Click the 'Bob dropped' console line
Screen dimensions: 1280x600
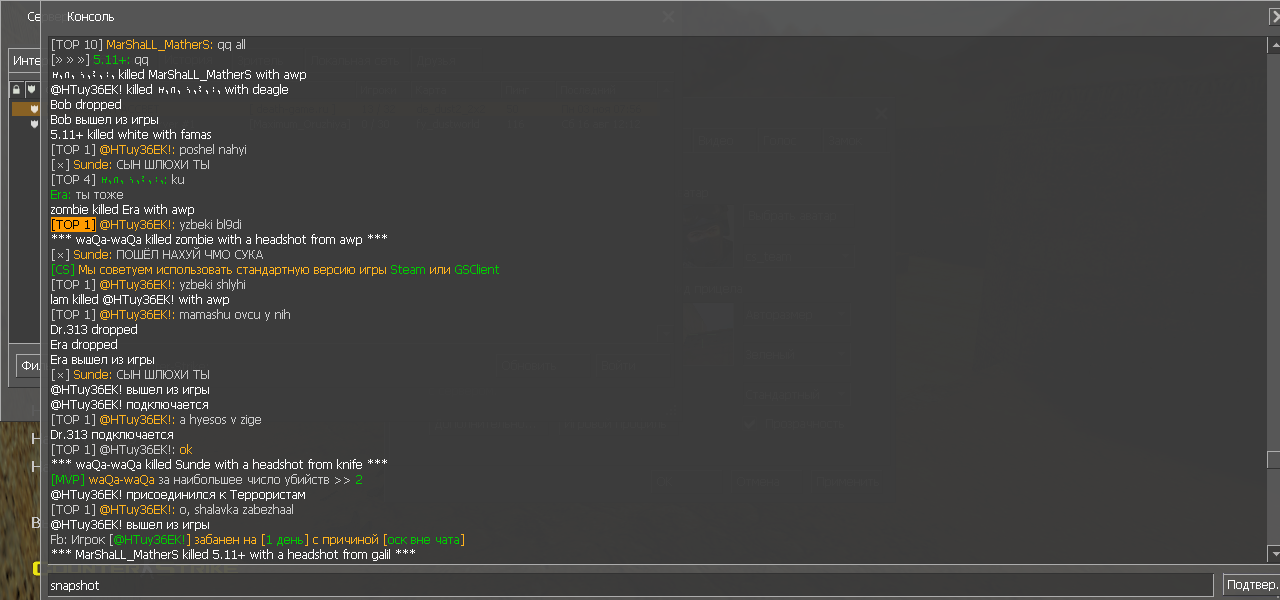click(x=86, y=105)
